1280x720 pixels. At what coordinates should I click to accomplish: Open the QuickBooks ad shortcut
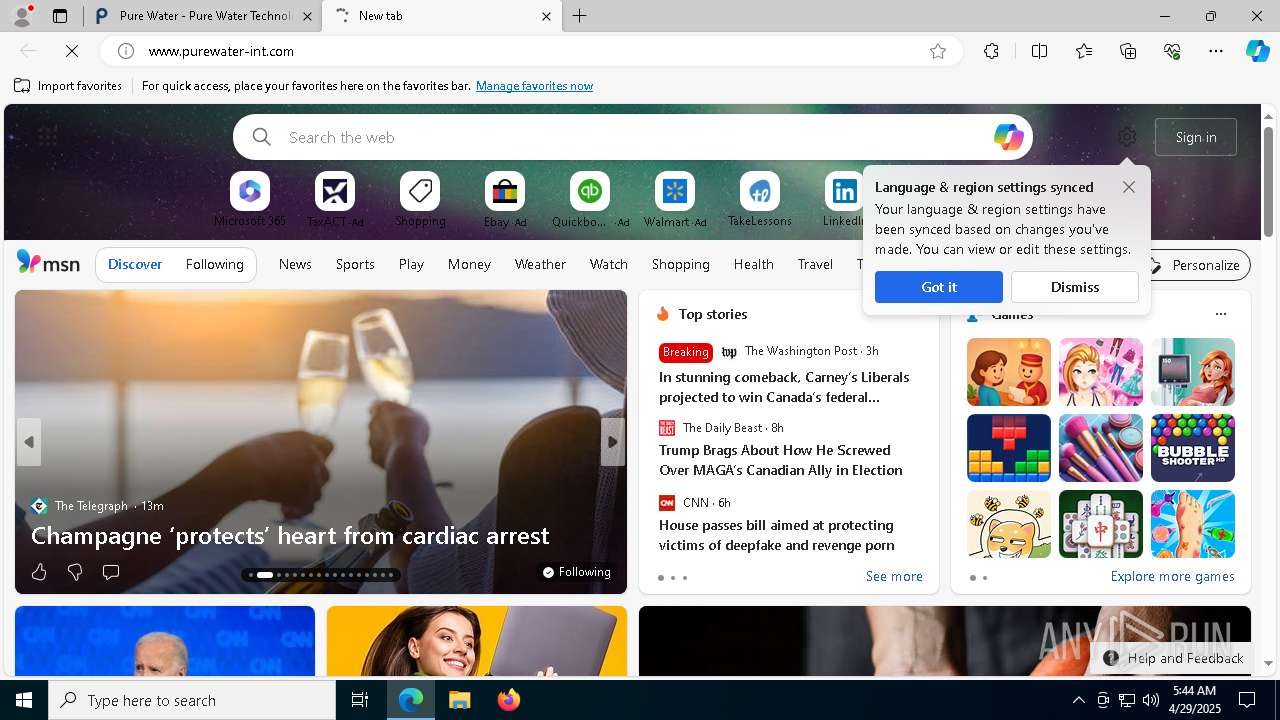click(x=590, y=200)
